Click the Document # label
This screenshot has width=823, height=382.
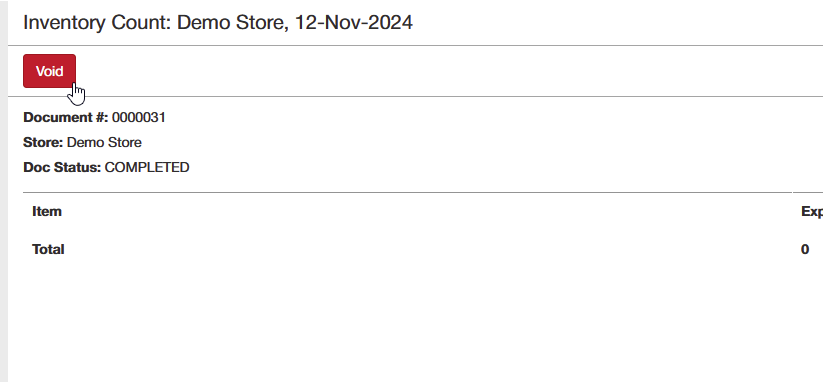[66, 118]
